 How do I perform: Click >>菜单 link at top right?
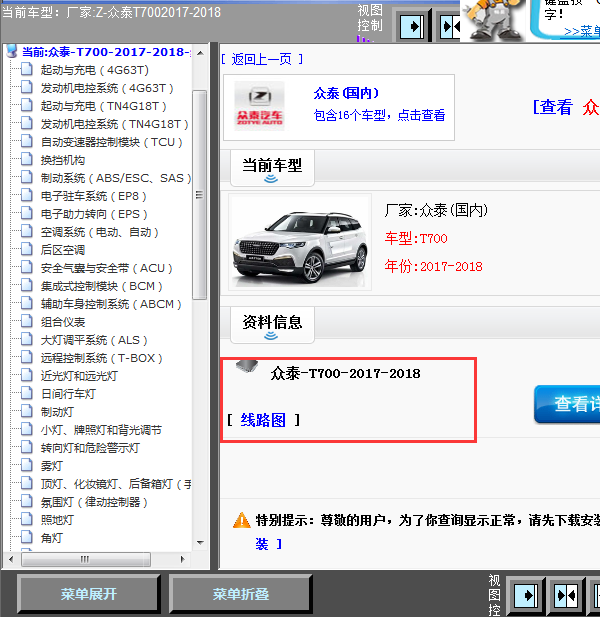(x=582, y=31)
